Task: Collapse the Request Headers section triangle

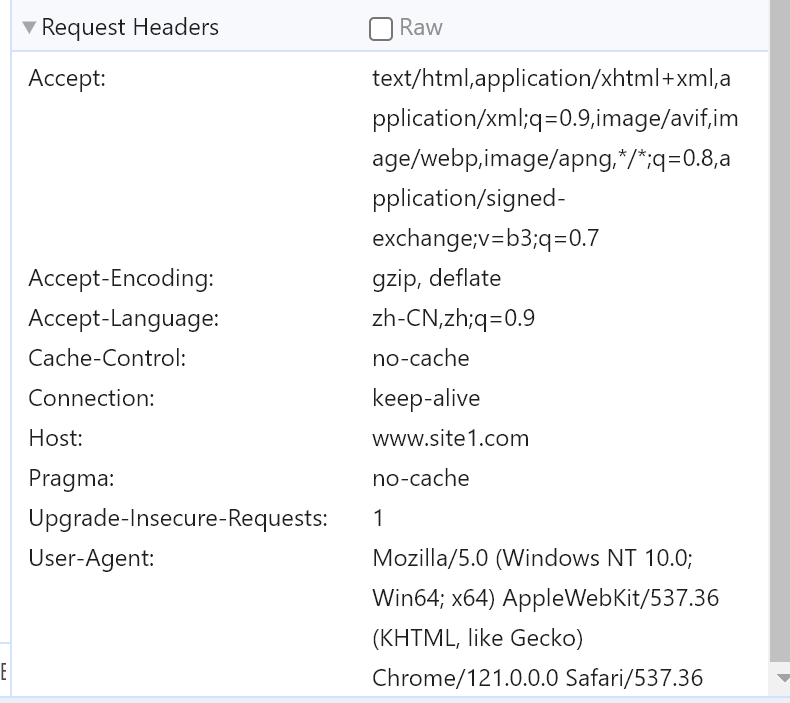Action: point(29,28)
